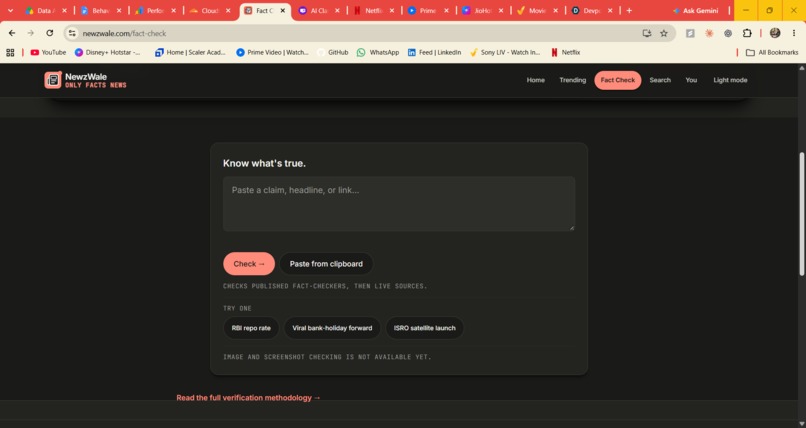Go to Home in site navigation
The width and height of the screenshot is (806, 428).
coord(536,80)
